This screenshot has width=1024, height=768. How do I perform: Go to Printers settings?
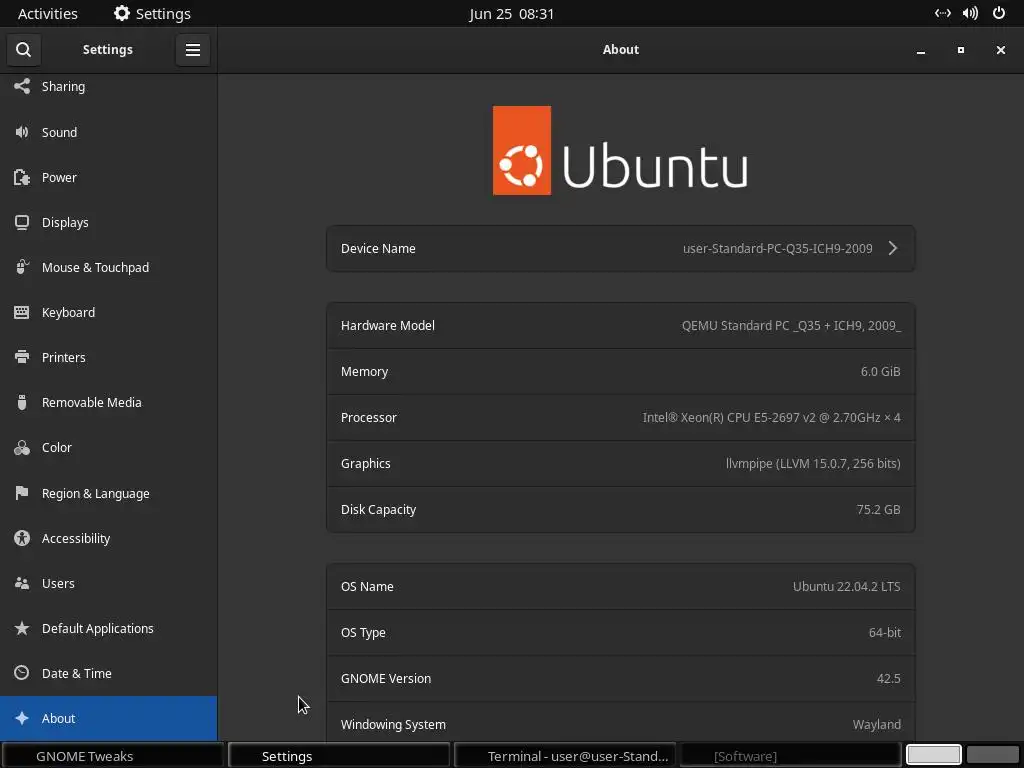tap(108, 357)
